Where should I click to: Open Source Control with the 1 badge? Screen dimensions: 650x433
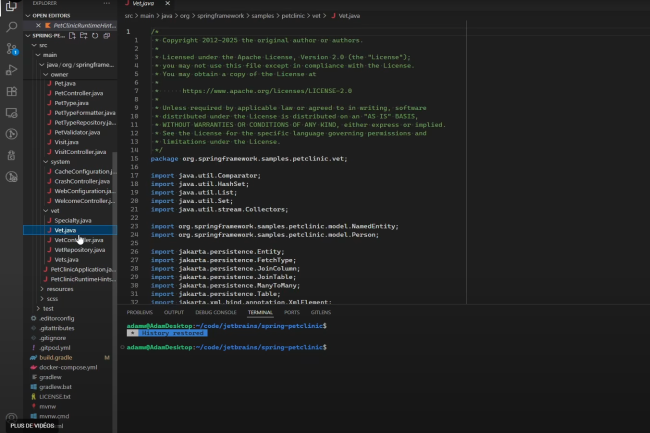[x=12, y=48]
